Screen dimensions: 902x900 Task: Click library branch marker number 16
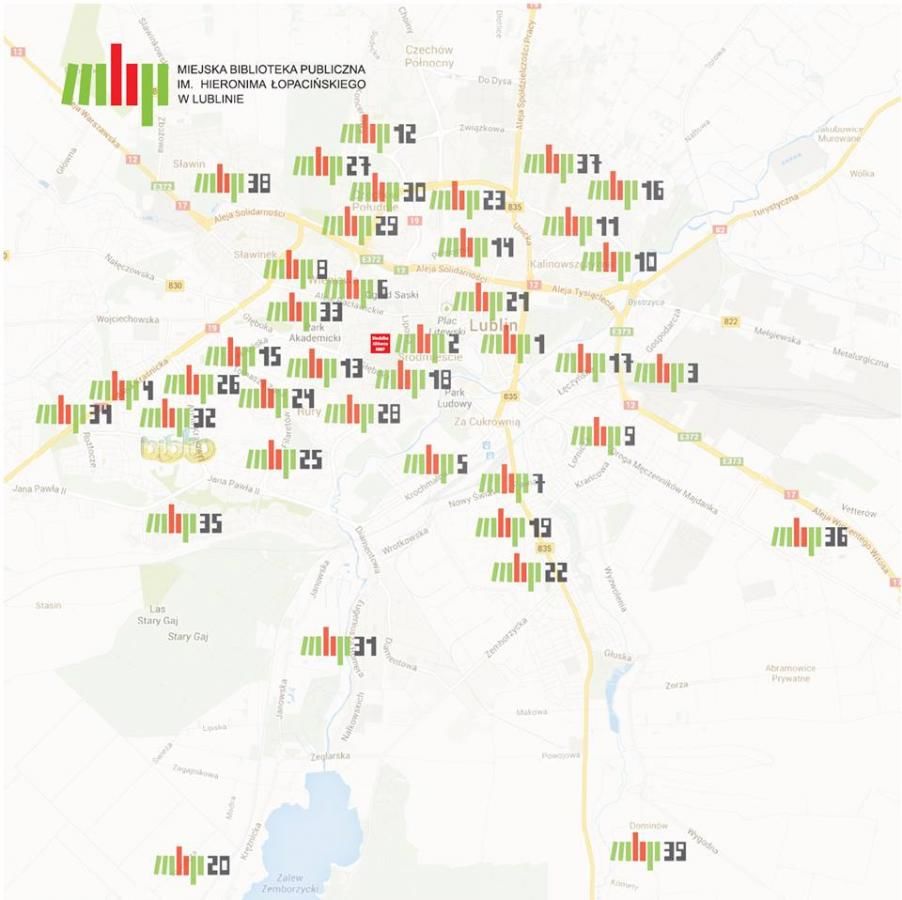pyautogui.click(x=625, y=190)
